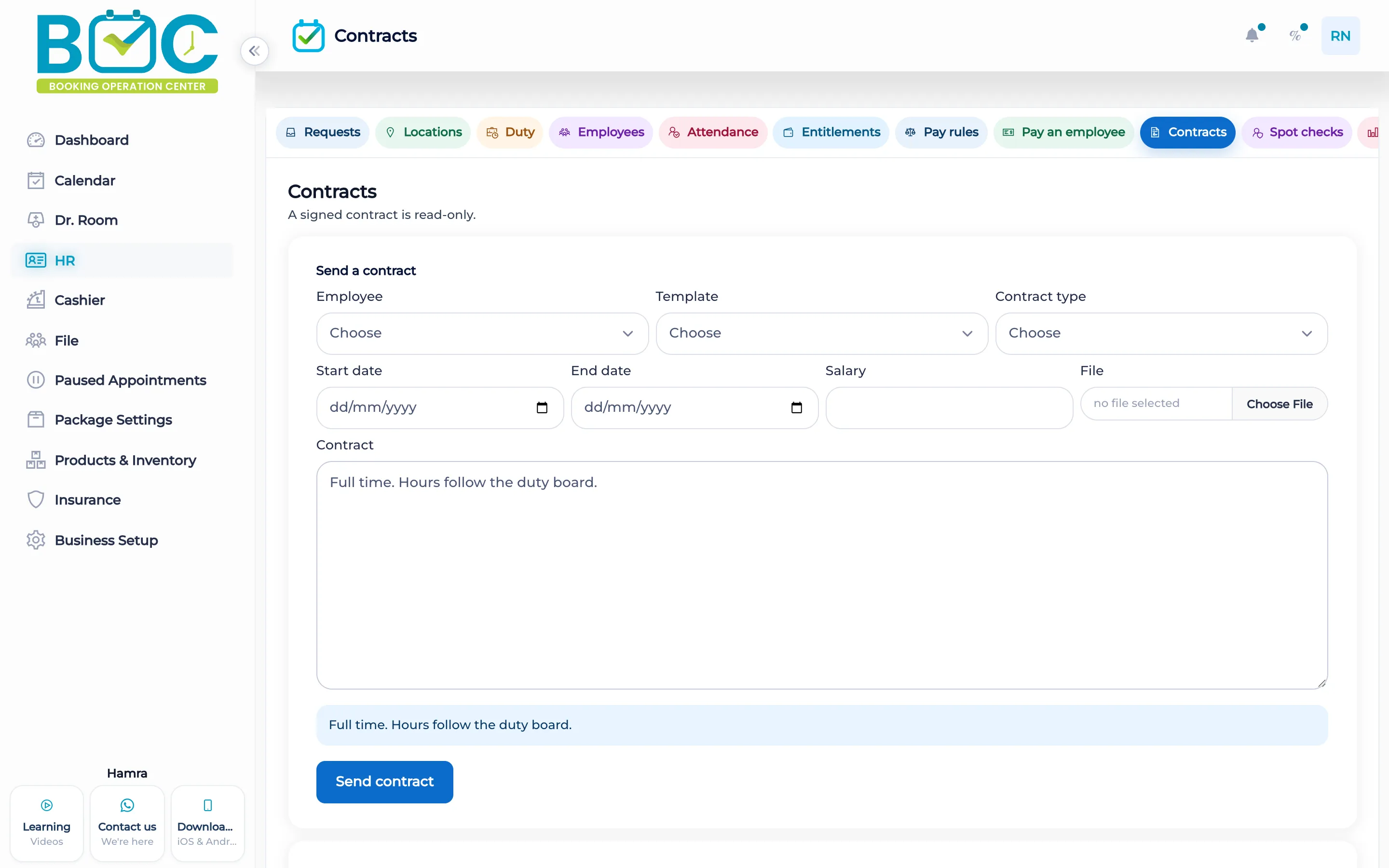Open the RN user avatar menu
The height and width of the screenshot is (868, 1389).
tap(1340, 36)
